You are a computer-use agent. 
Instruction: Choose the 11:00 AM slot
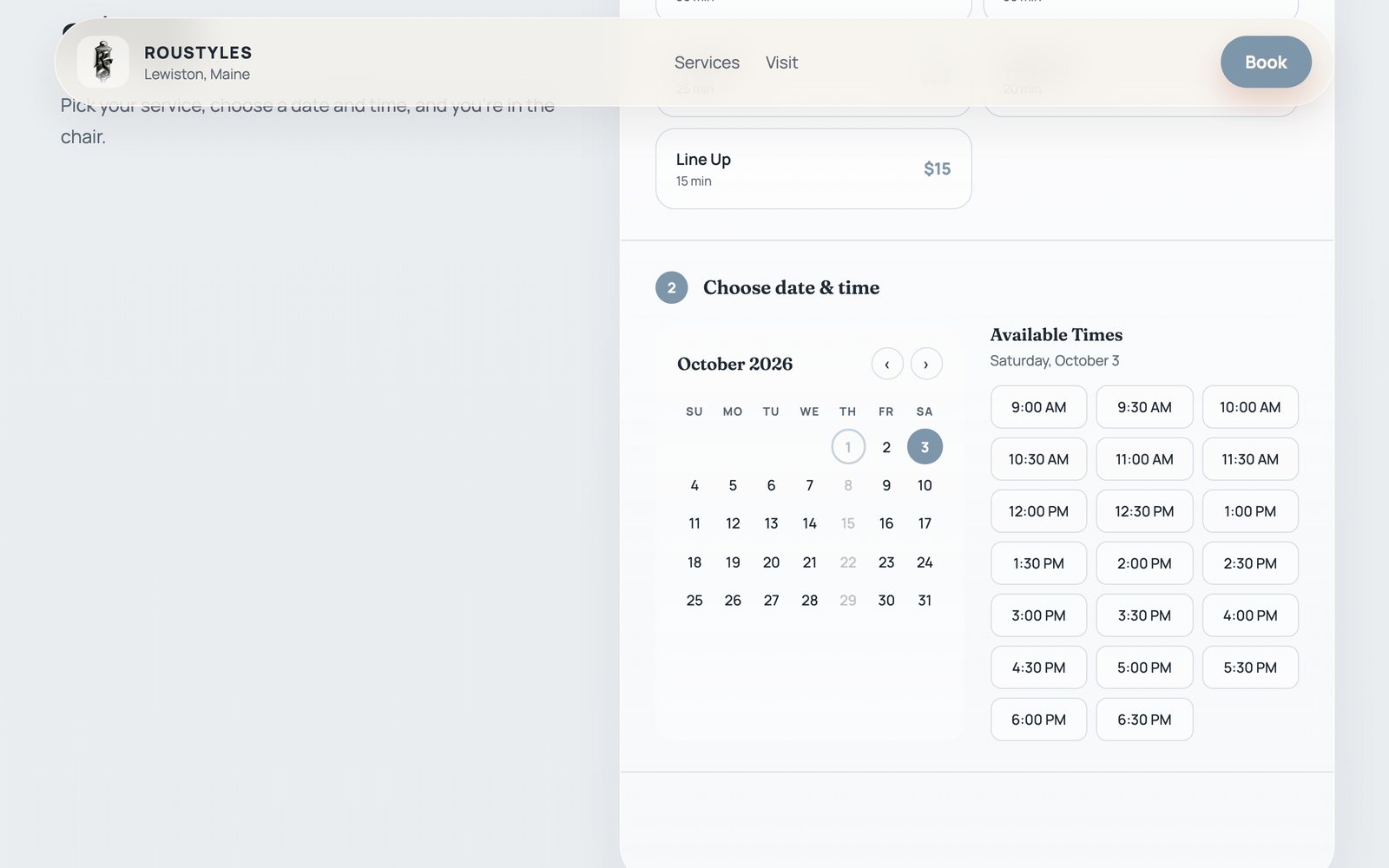pyautogui.click(x=1144, y=459)
